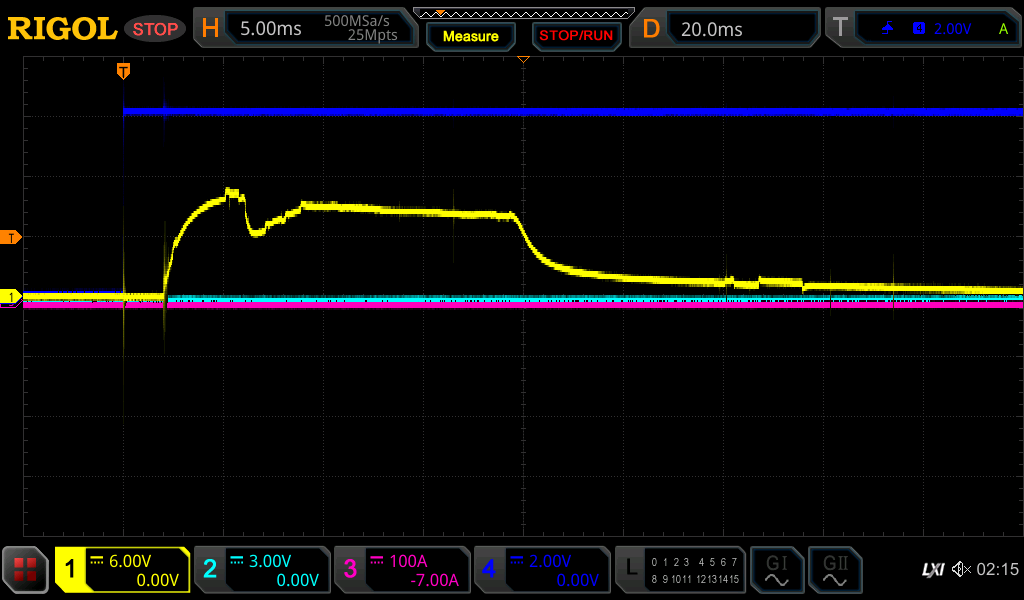The image size is (1024, 600).
Task: Toggle channel 1 with 6.00V scale
Action: 123,570
